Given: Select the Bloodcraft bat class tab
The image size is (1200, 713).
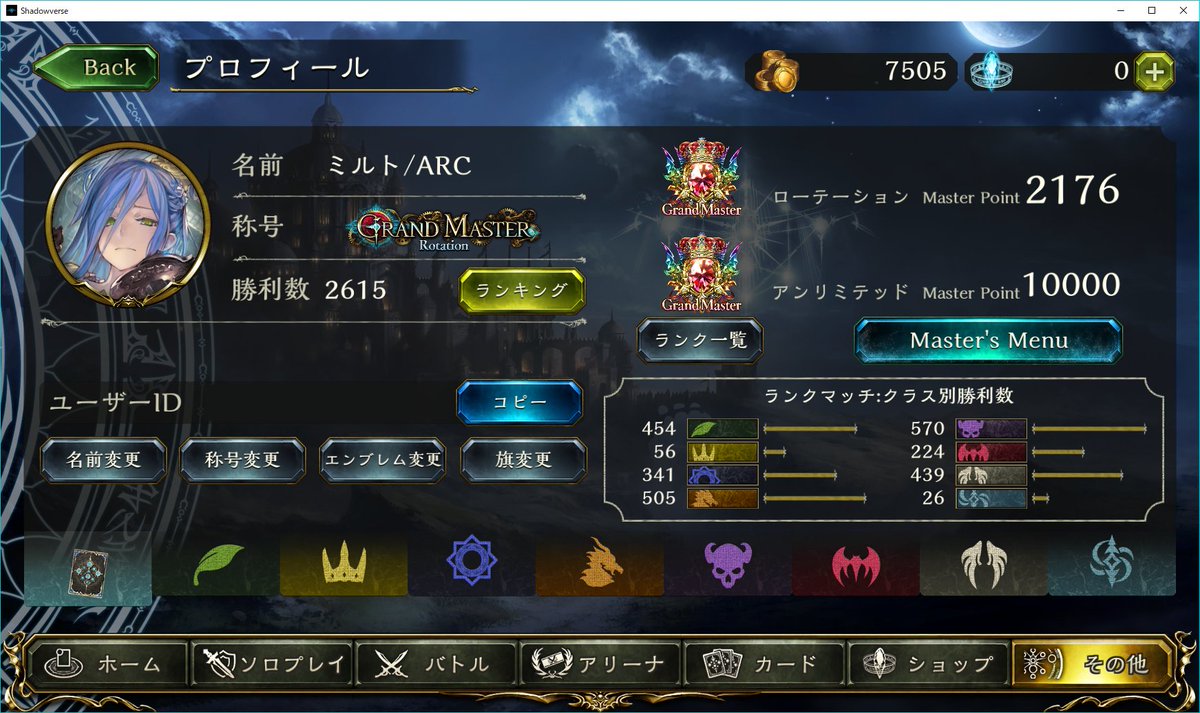Looking at the screenshot, I should (x=856, y=565).
